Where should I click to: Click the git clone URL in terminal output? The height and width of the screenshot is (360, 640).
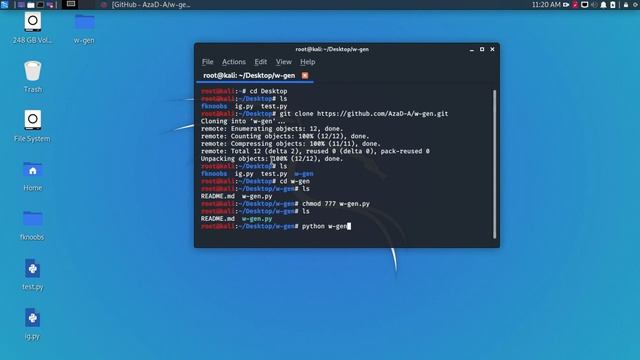tap(382, 114)
